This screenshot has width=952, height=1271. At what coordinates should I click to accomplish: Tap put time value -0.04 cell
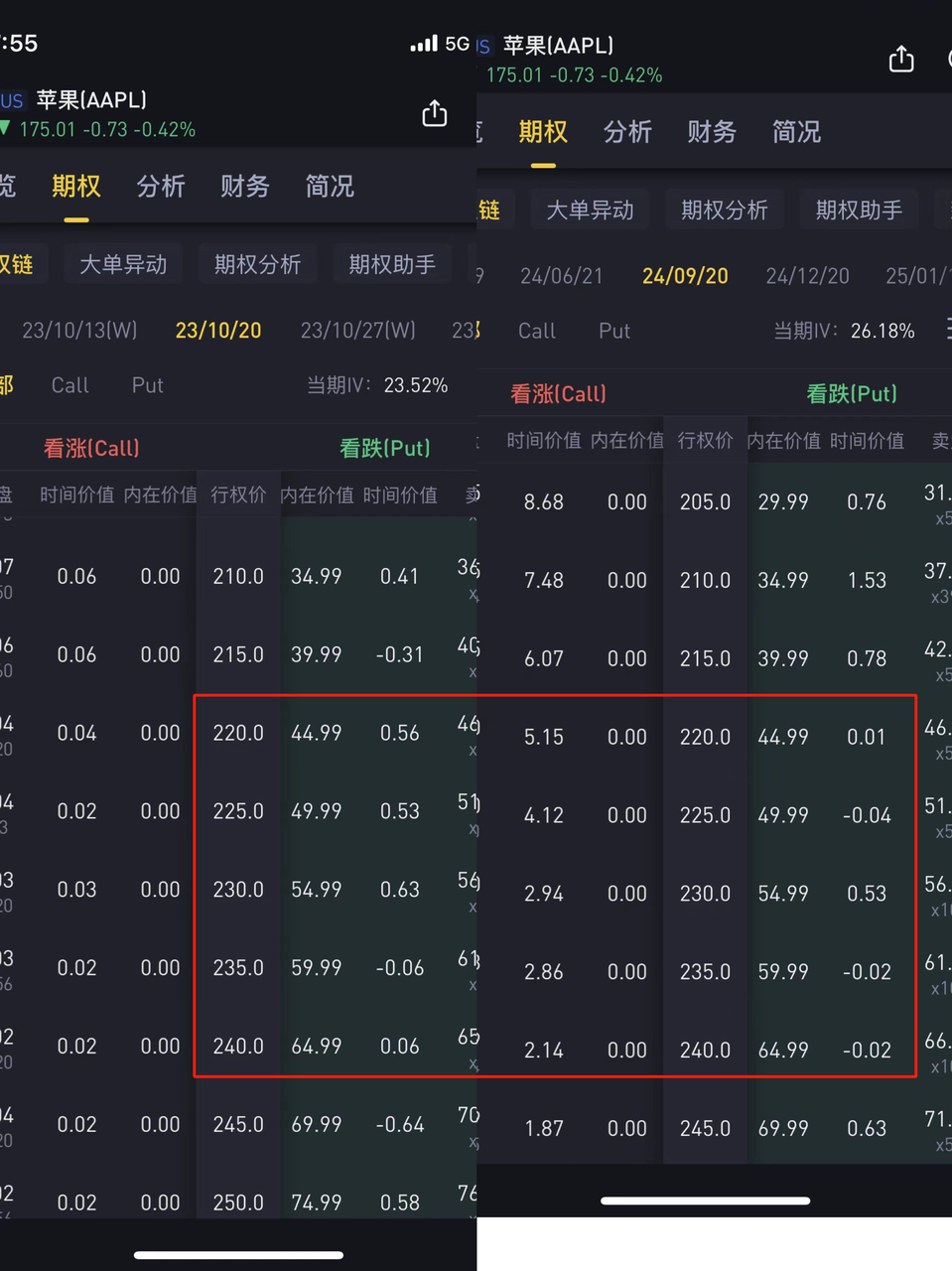coord(867,815)
